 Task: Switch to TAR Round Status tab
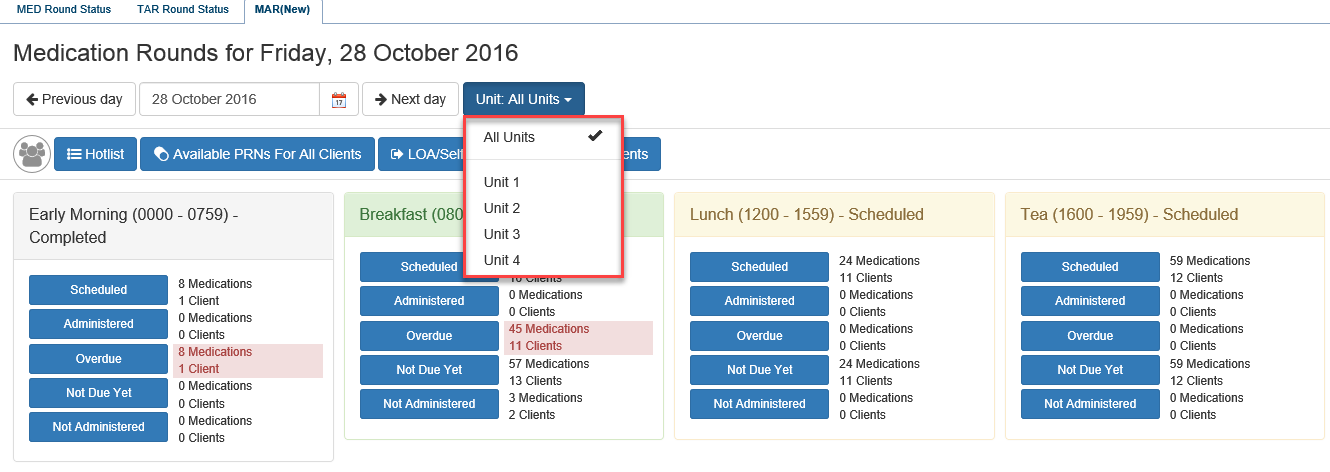click(x=183, y=10)
